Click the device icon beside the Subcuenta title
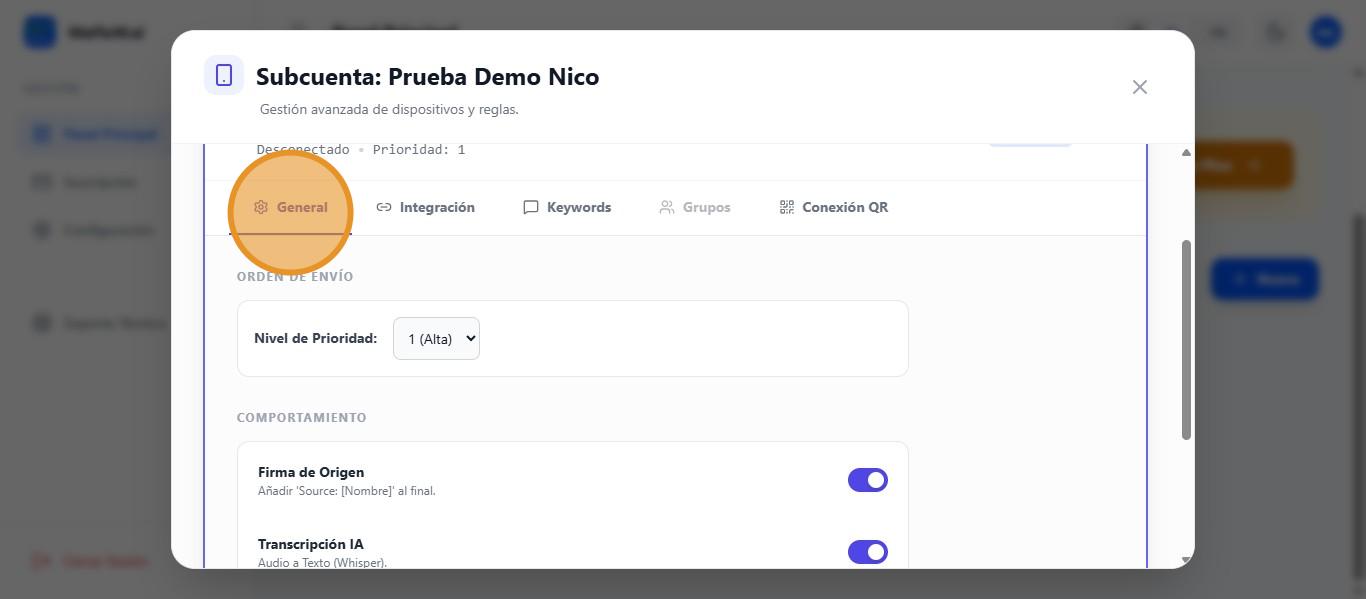This screenshot has height=599, width=1366. pyautogui.click(x=224, y=76)
